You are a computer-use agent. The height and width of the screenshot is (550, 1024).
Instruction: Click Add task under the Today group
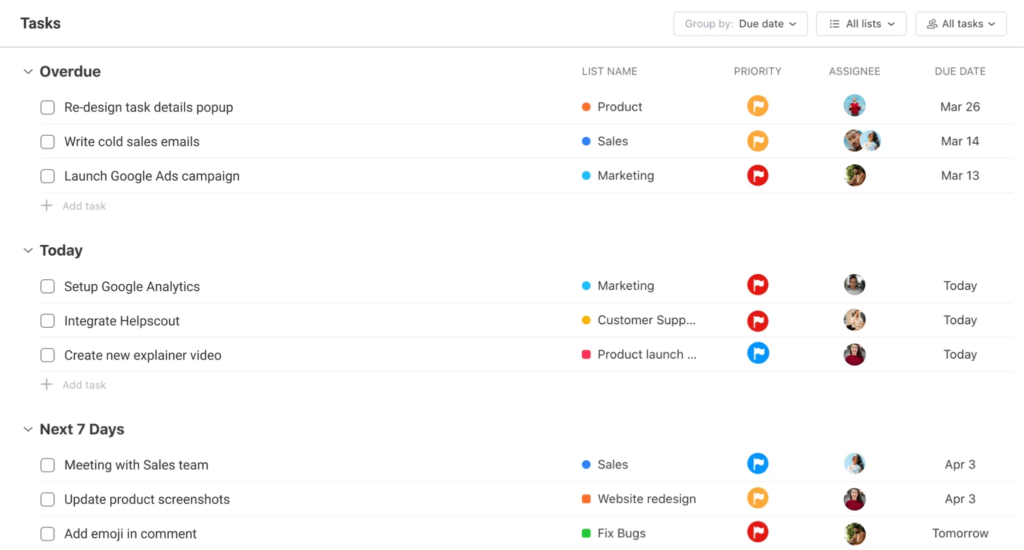point(84,385)
